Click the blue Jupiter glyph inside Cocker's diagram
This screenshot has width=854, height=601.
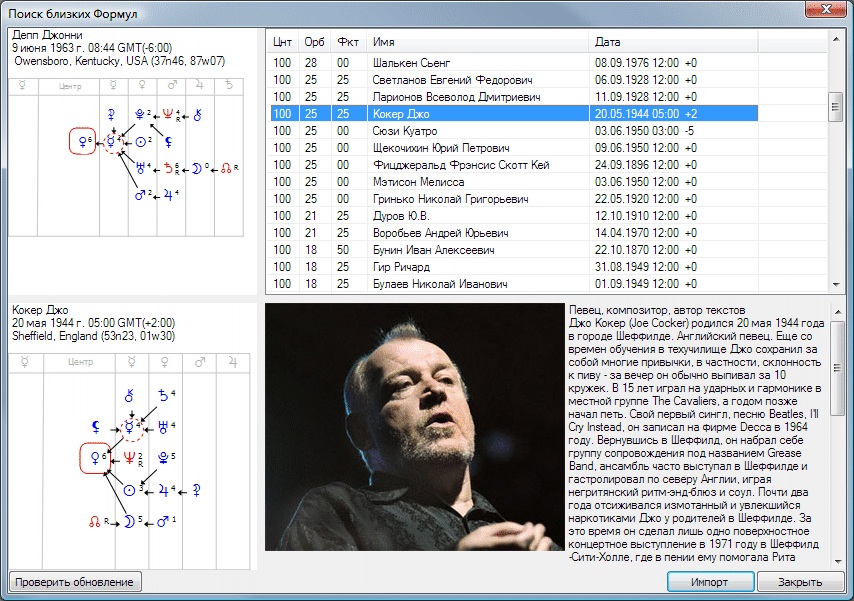163,490
